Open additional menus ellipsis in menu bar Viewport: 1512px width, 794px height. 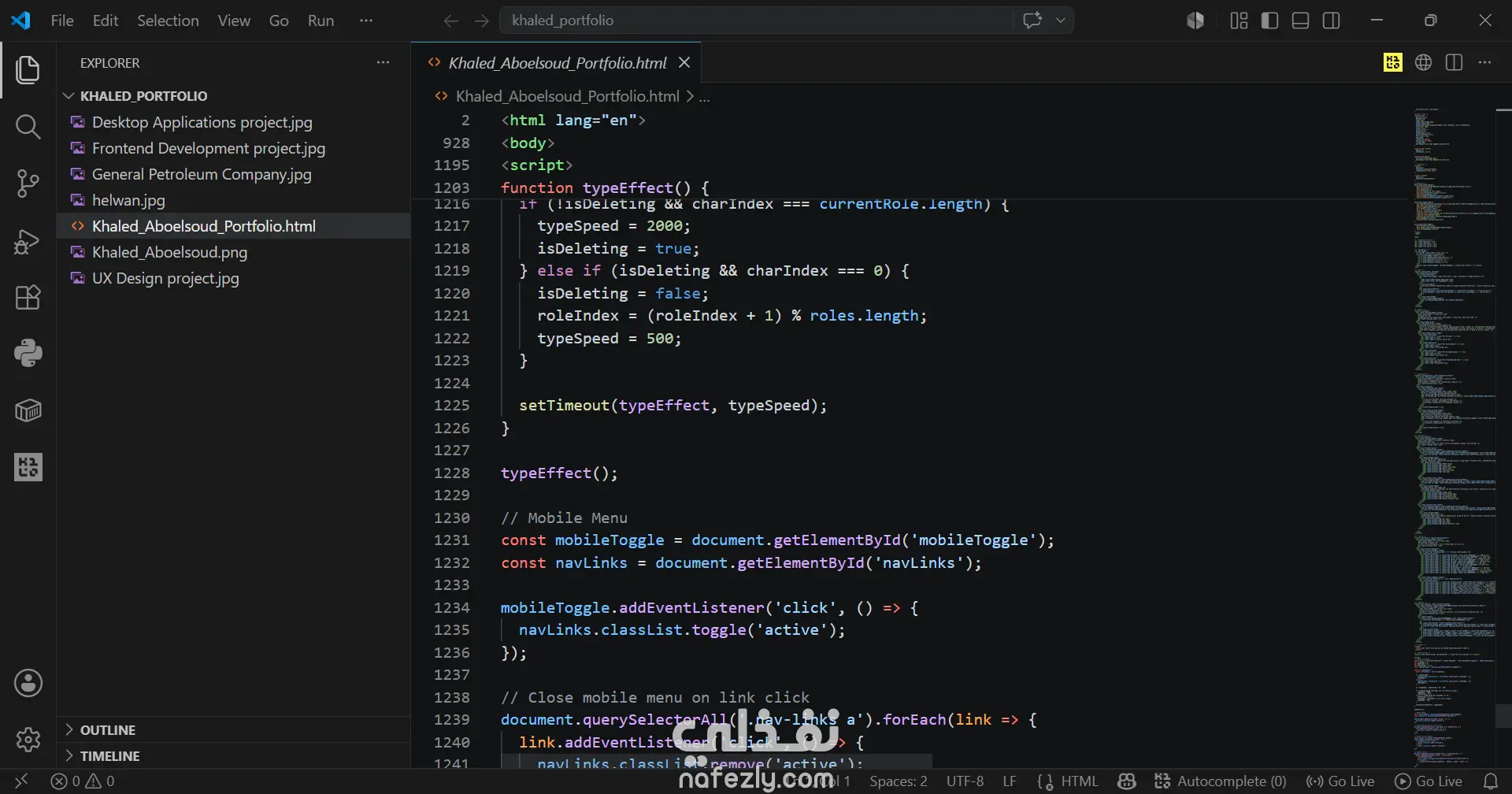click(366, 20)
